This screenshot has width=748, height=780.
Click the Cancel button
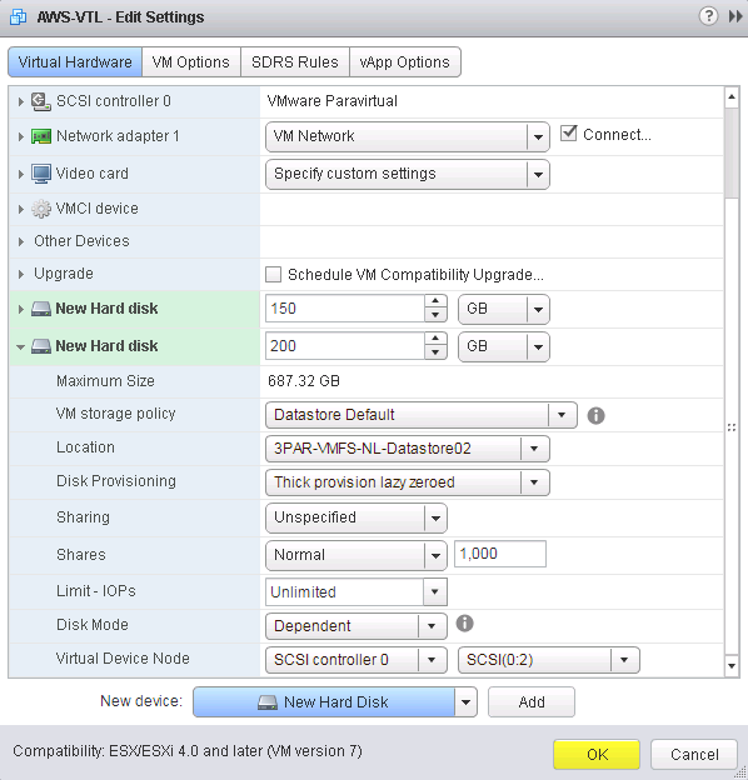pyautogui.click(x=694, y=755)
